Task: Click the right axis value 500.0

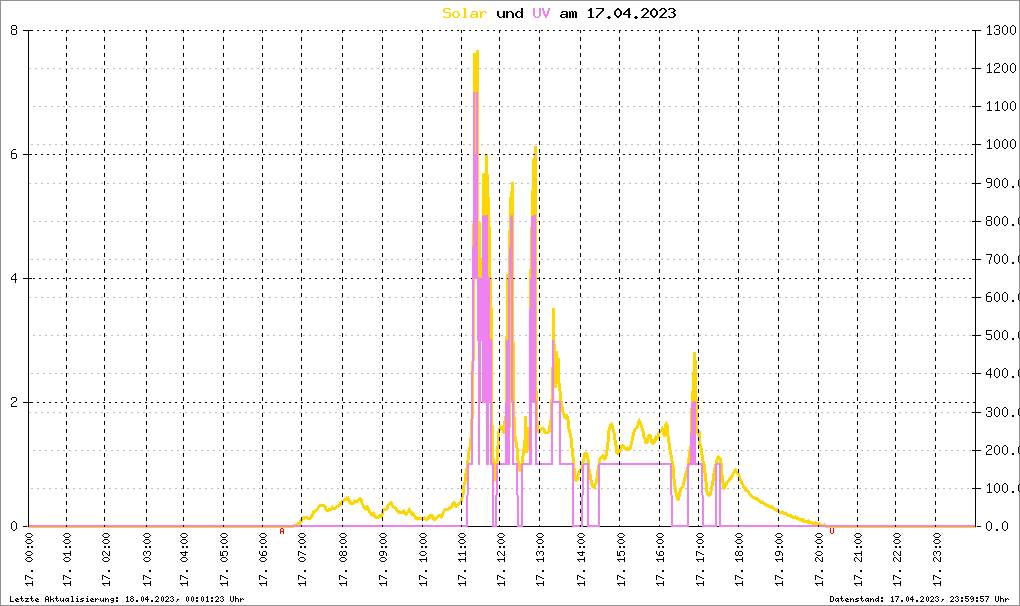Action: [x=1002, y=336]
